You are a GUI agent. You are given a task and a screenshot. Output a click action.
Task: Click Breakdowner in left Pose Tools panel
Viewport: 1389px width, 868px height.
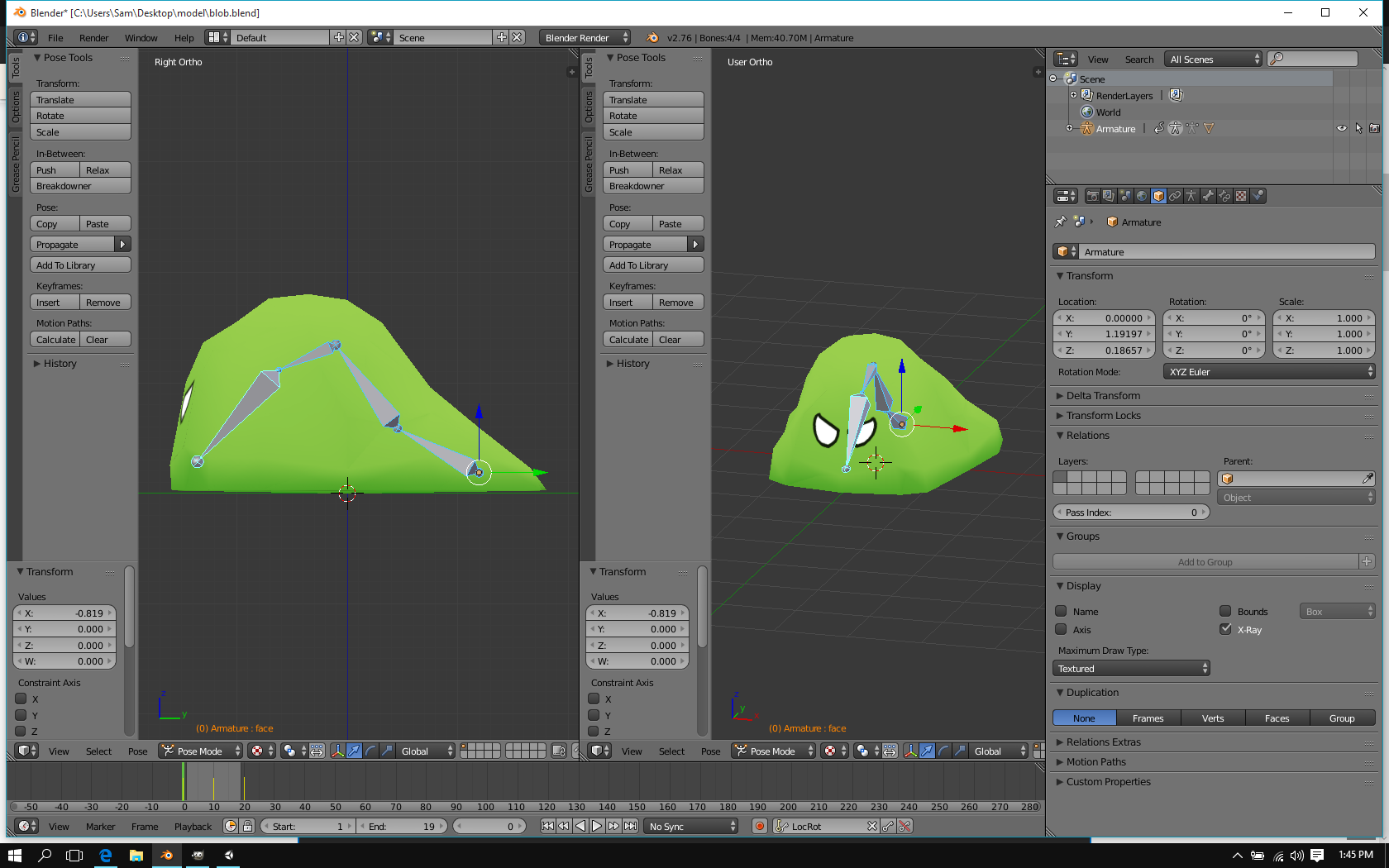pos(80,186)
